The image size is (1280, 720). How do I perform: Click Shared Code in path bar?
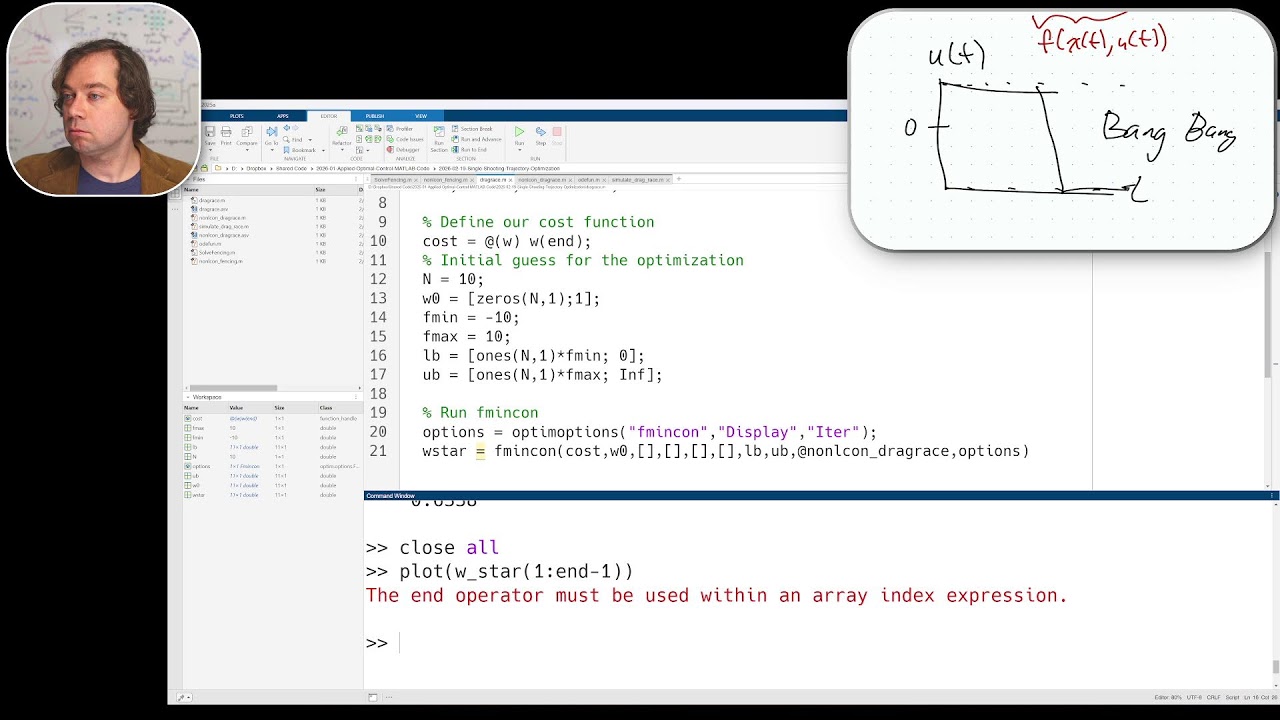coord(291,168)
